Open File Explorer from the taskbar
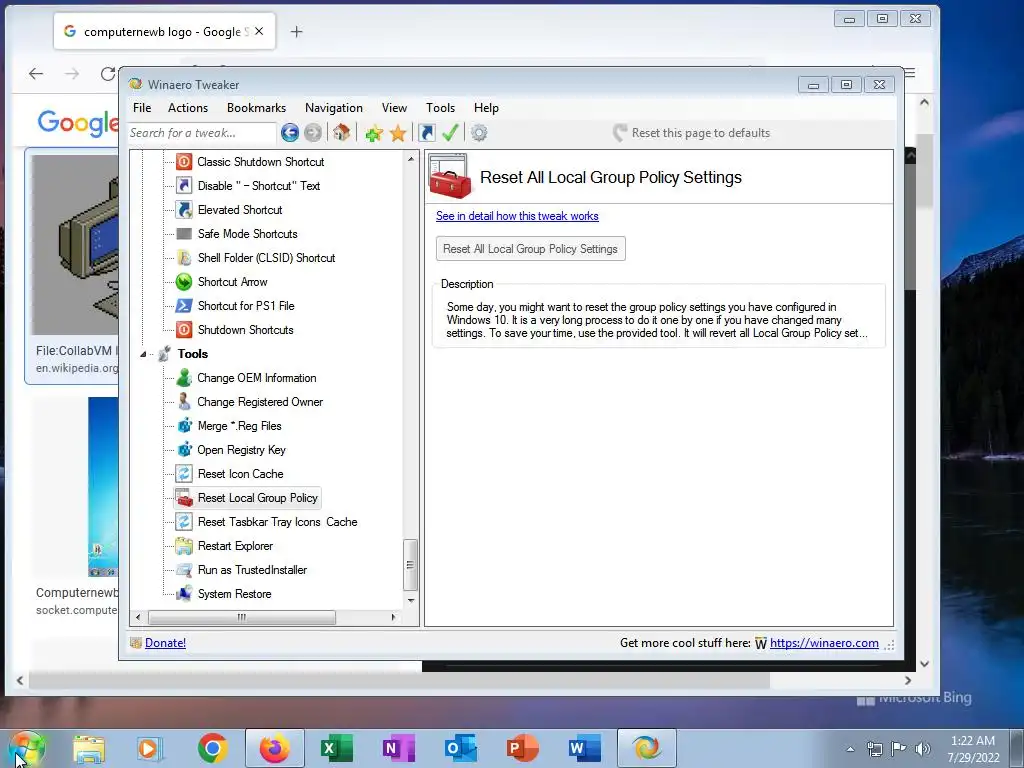The height and width of the screenshot is (768, 1024). point(89,748)
